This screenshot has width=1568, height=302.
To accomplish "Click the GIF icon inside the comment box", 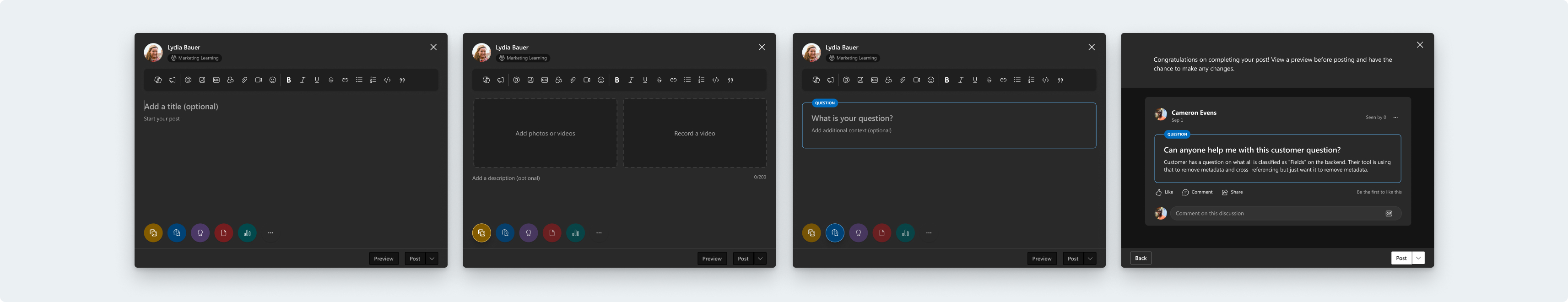I will pyautogui.click(x=1389, y=213).
